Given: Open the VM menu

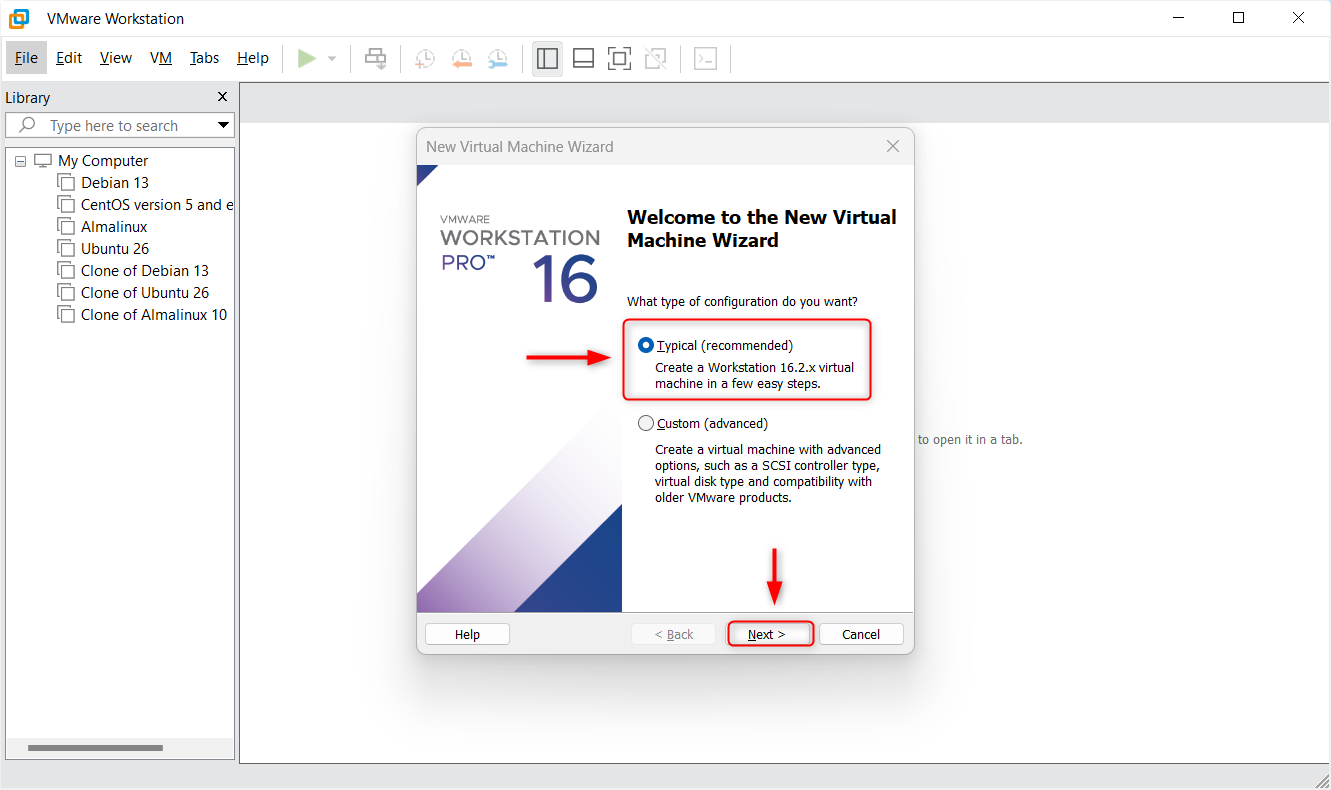Looking at the screenshot, I should coord(161,58).
